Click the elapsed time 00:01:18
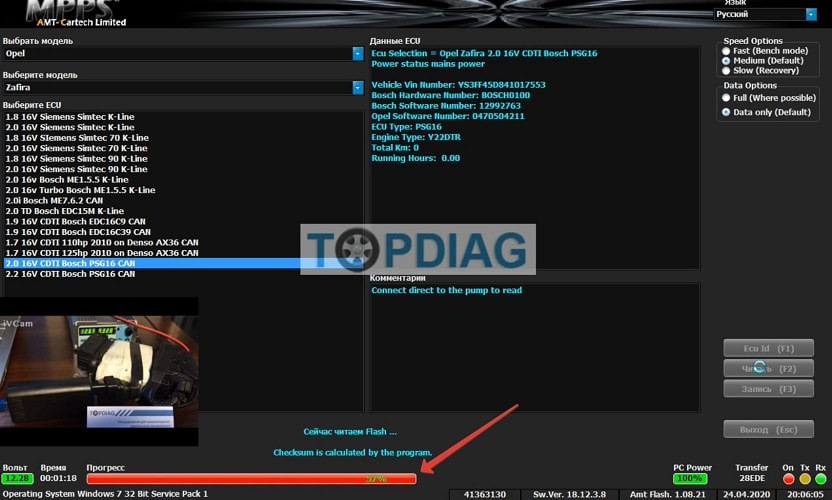Screen dimensions: 832x500 [58, 478]
